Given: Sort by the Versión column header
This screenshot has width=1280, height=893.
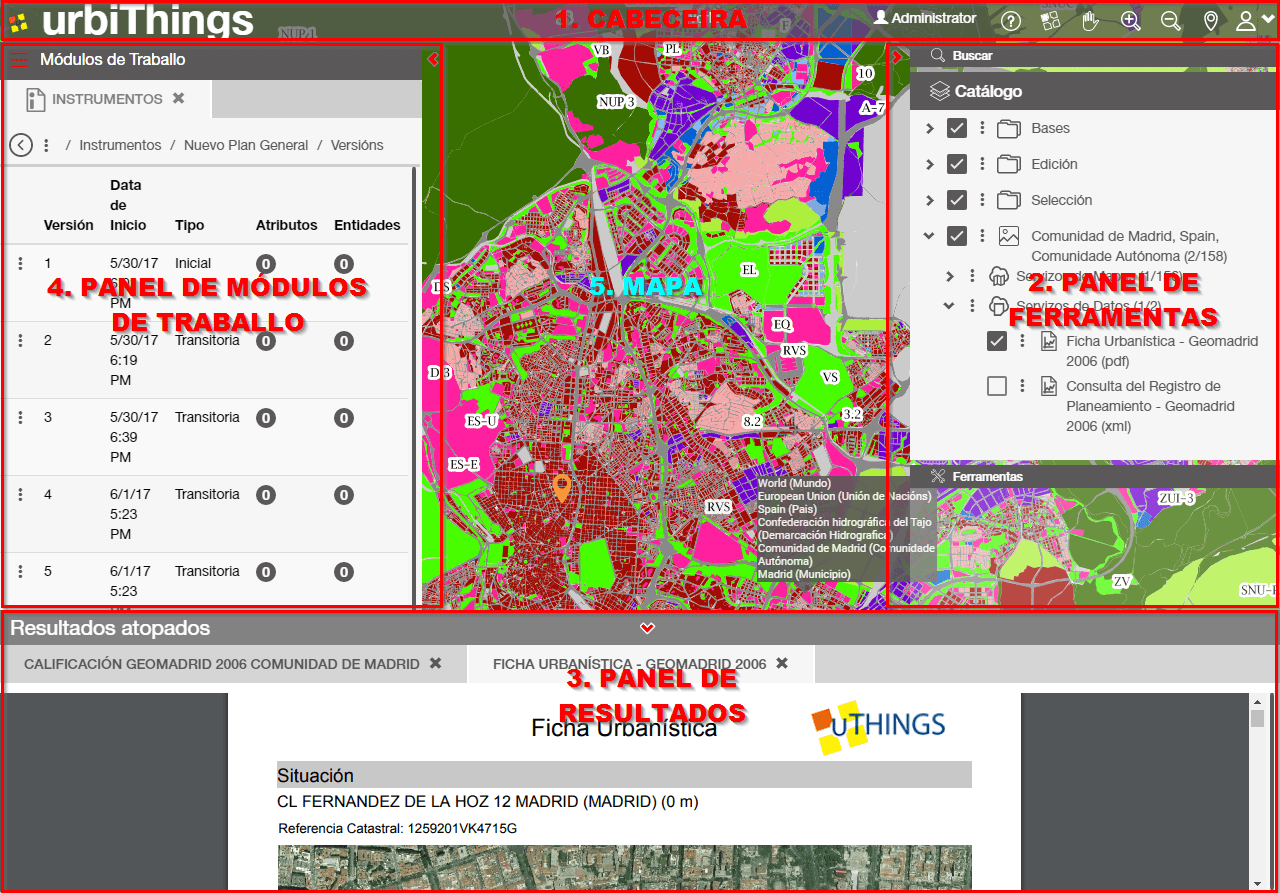Looking at the screenshot, I should coord(69,225).
